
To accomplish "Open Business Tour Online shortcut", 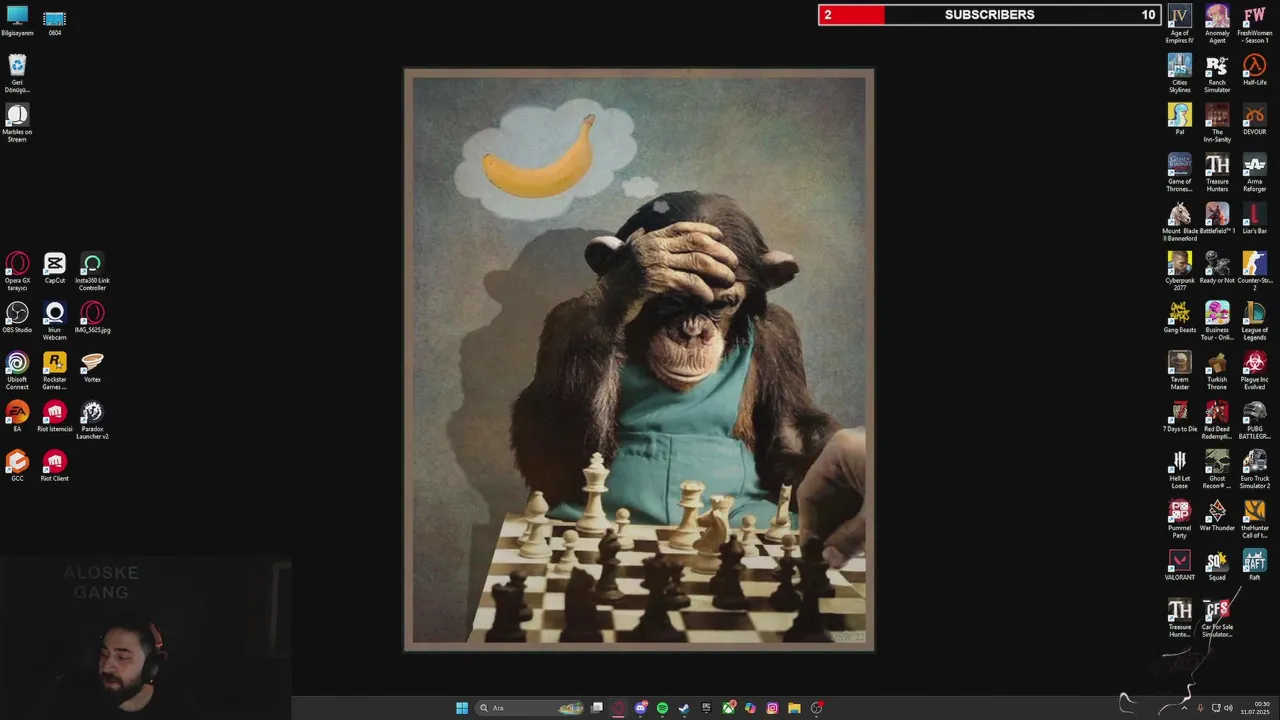I will coord(1217,321).
